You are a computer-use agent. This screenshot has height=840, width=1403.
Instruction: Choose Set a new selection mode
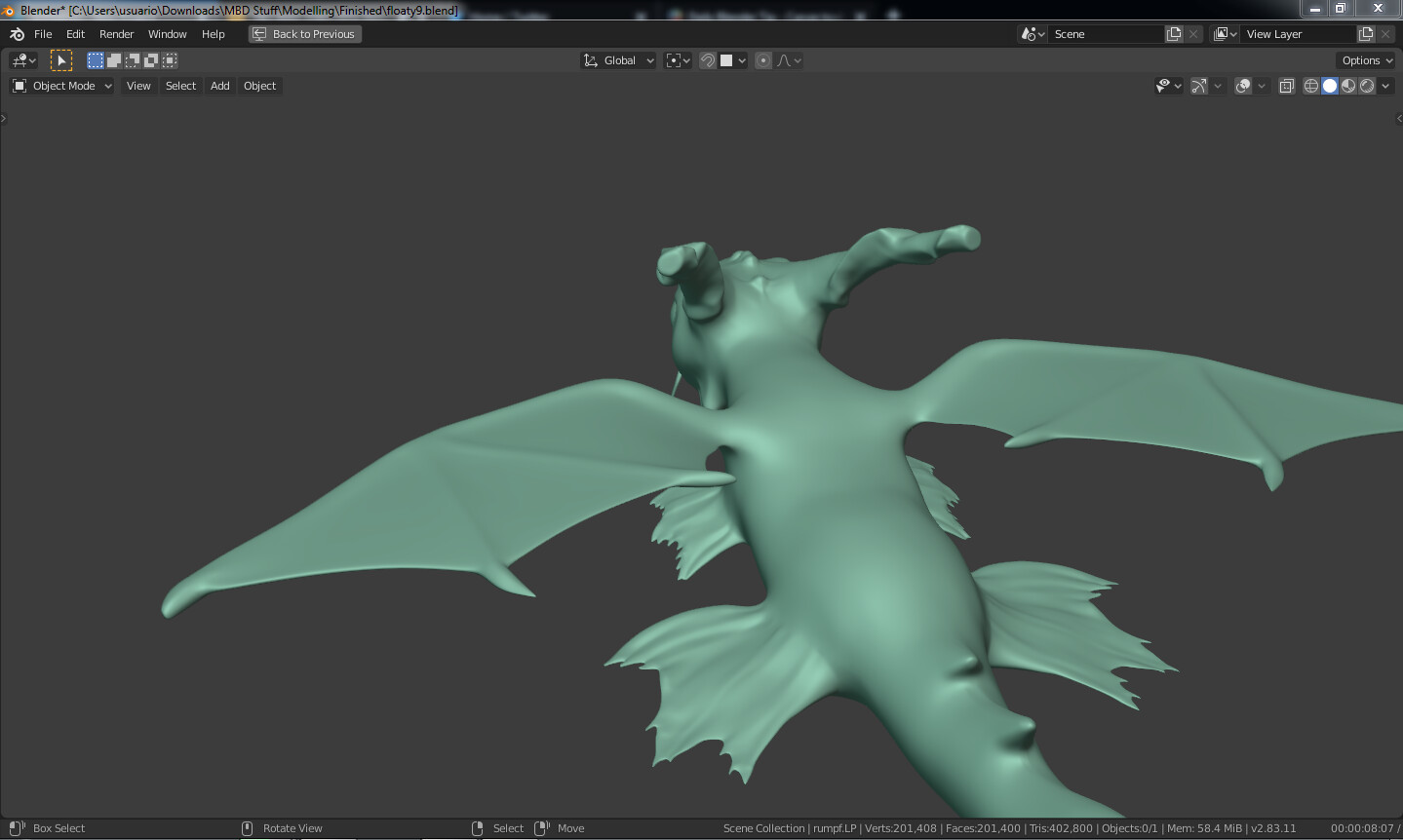click(96, 60)
